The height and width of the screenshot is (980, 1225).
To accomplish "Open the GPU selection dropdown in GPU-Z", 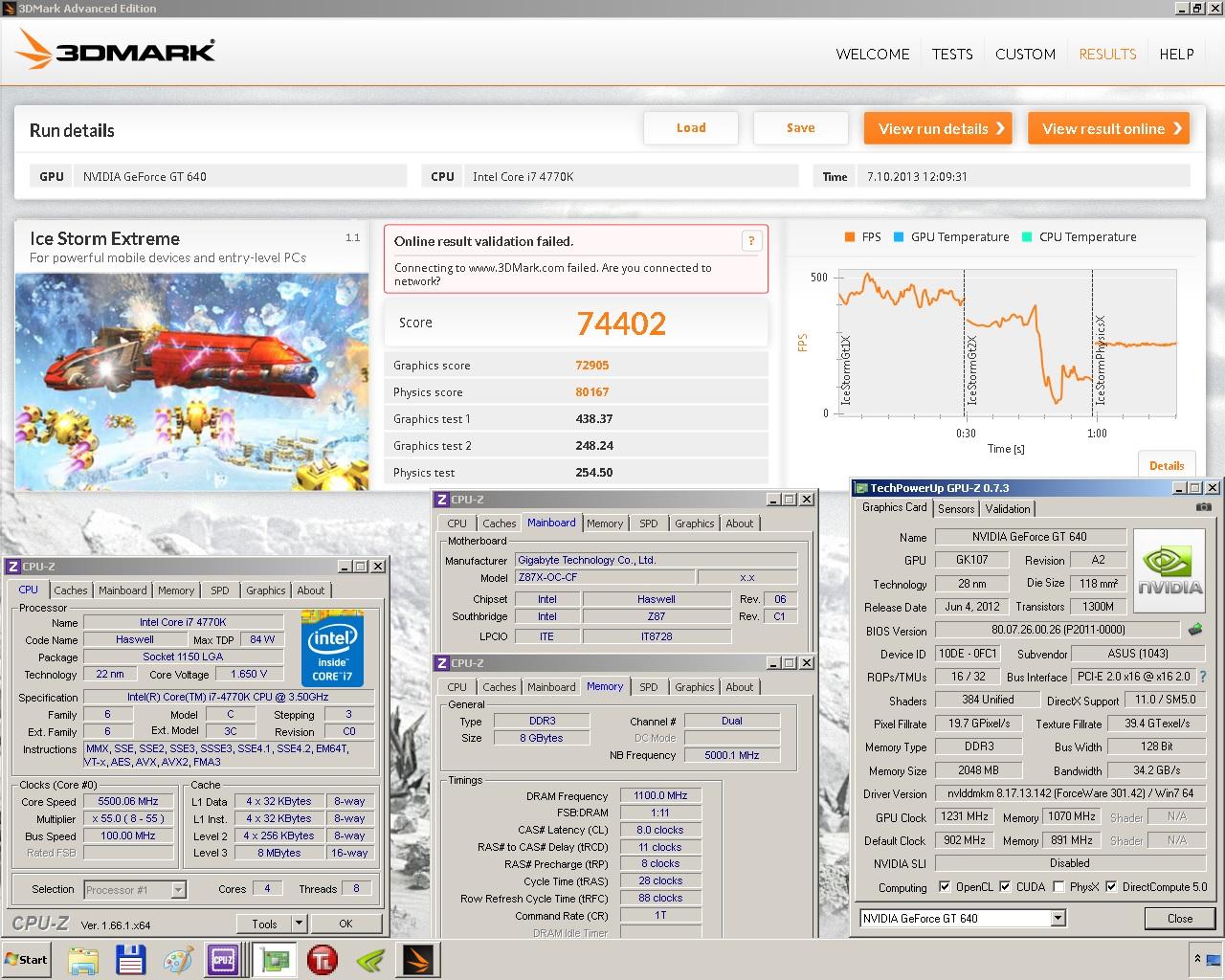I will [1058, 918].
